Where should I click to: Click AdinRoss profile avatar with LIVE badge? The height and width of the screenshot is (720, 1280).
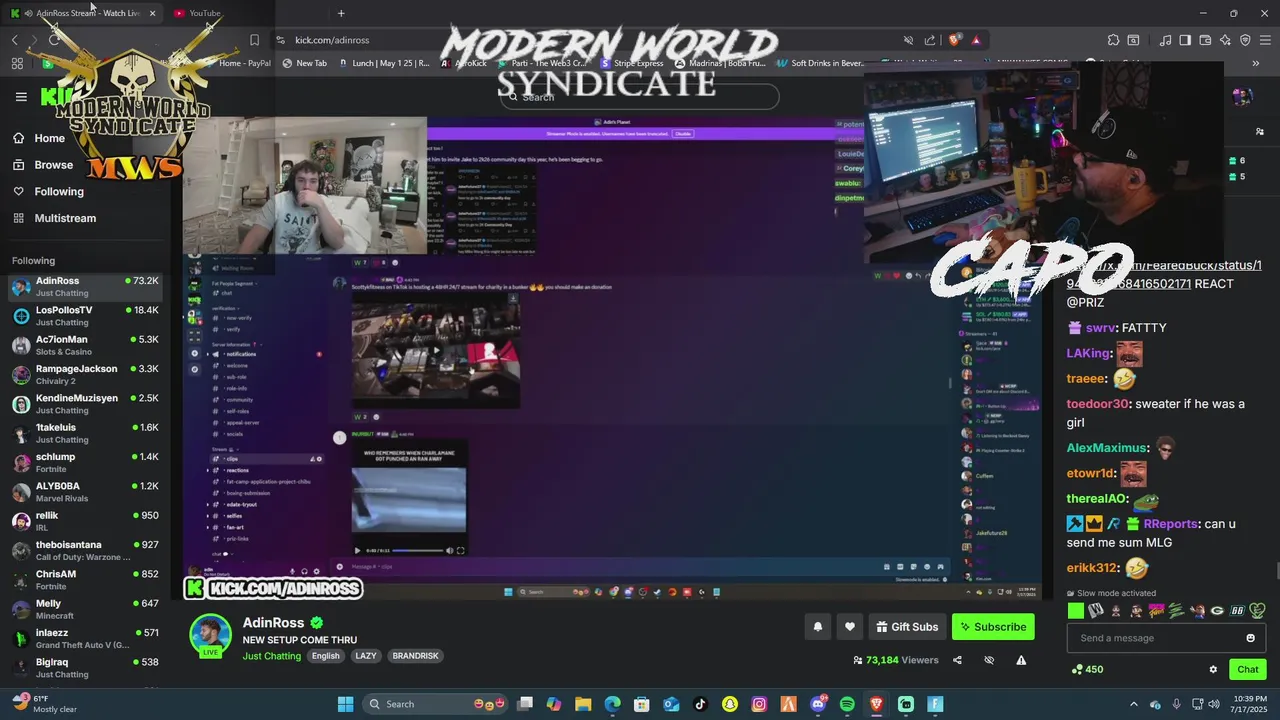(210, 636)
